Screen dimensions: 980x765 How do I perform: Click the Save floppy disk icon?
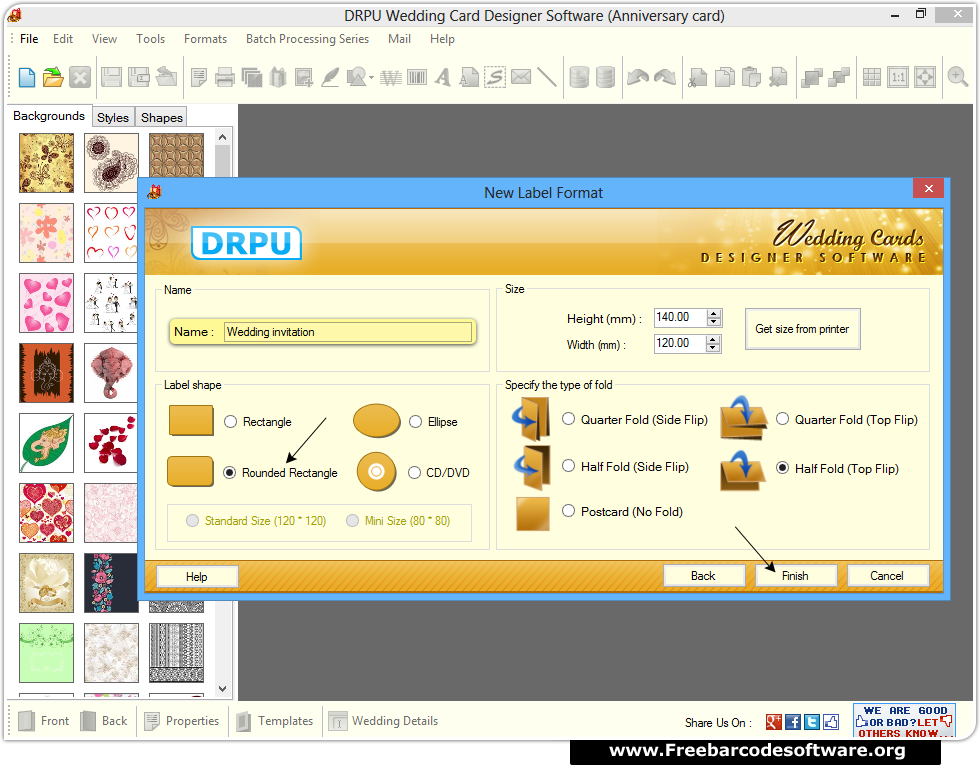point(111,78)
